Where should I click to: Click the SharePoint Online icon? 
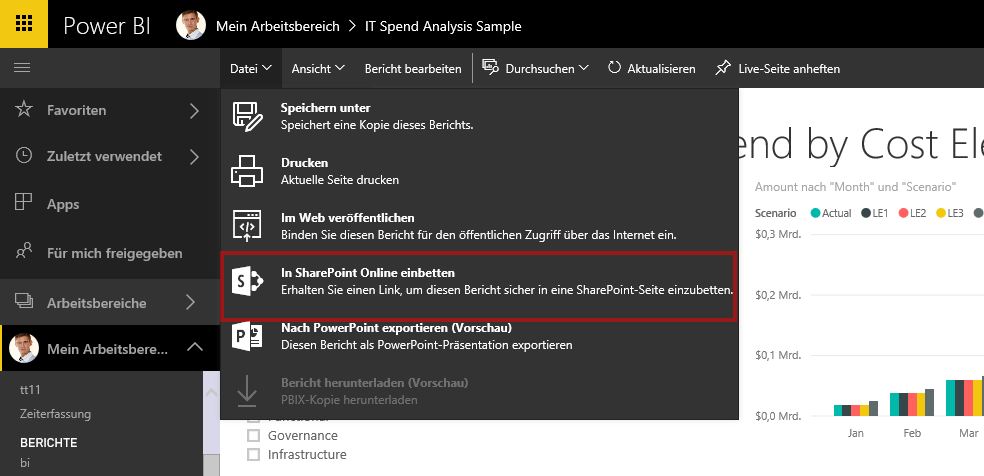[x=247, y=281]
